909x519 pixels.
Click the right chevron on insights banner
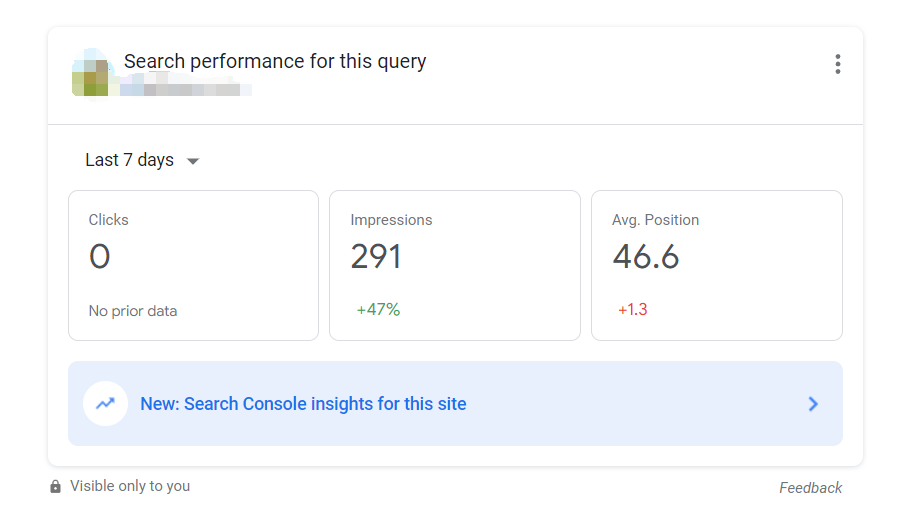pyautogui.click(x=813, y=404)
